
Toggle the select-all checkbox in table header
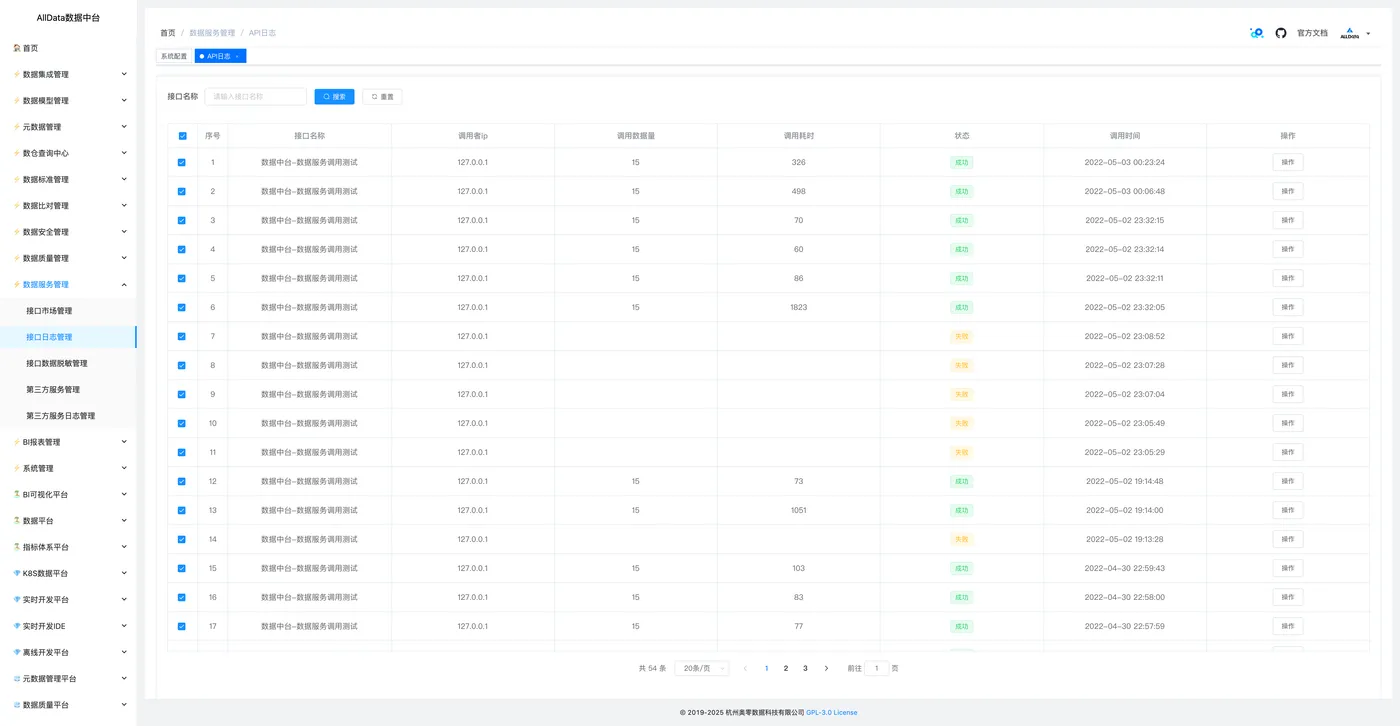(x=182, y=136)
